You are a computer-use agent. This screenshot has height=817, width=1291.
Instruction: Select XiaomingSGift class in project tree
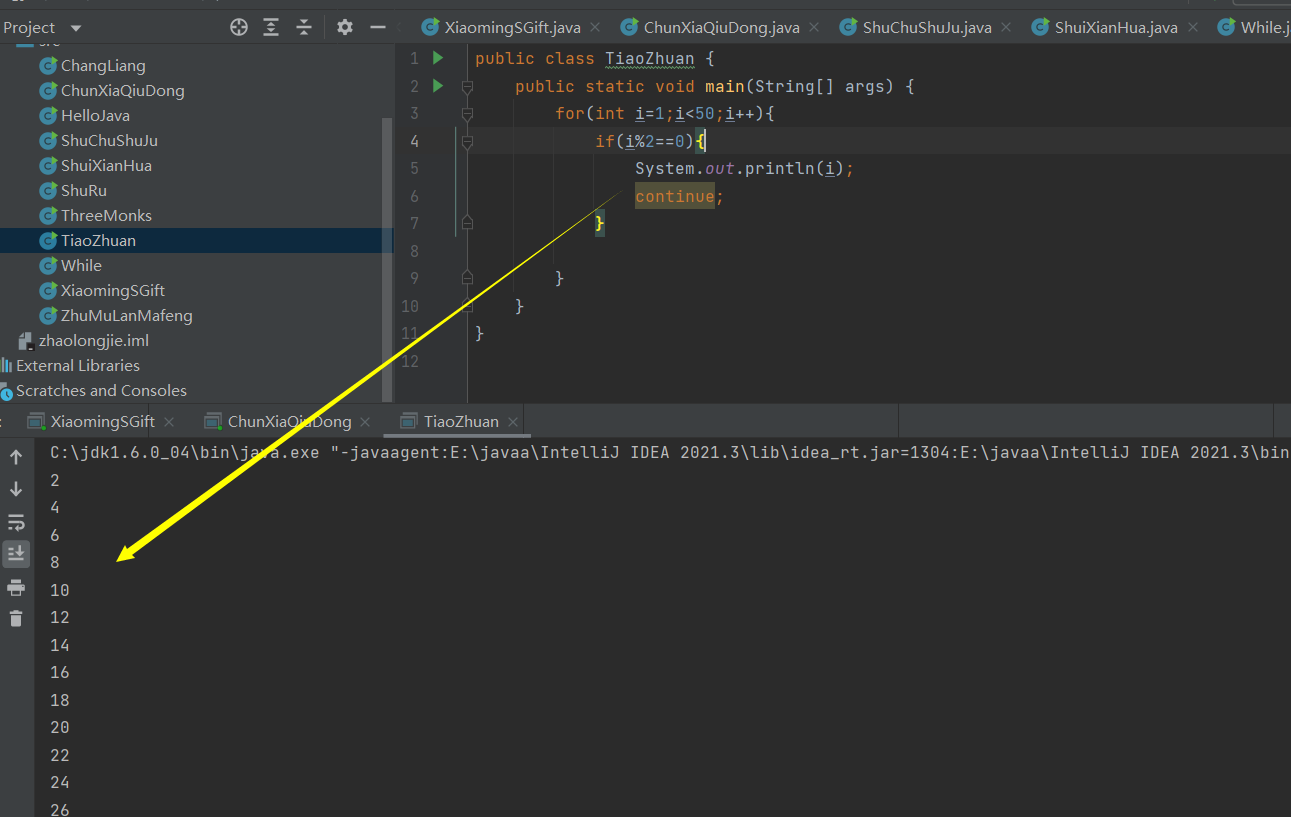pyautogui.click(x=113, y=291)
